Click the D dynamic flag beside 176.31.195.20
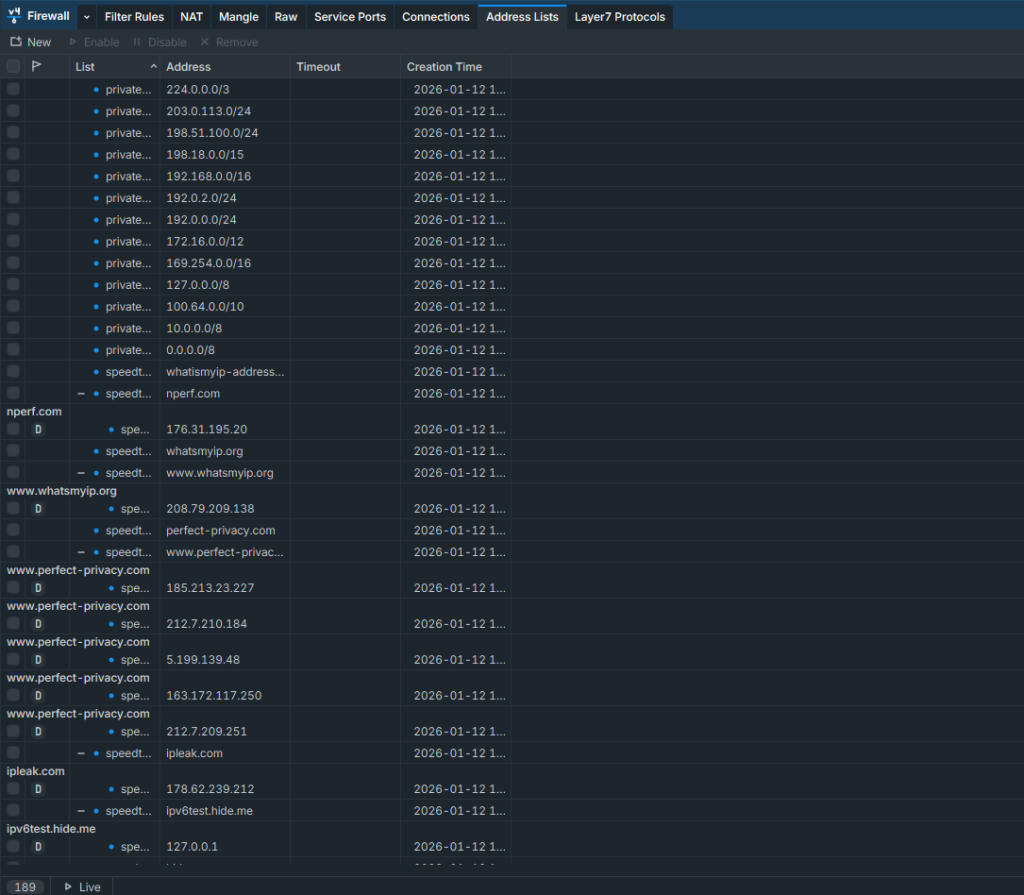 (38, 428)
